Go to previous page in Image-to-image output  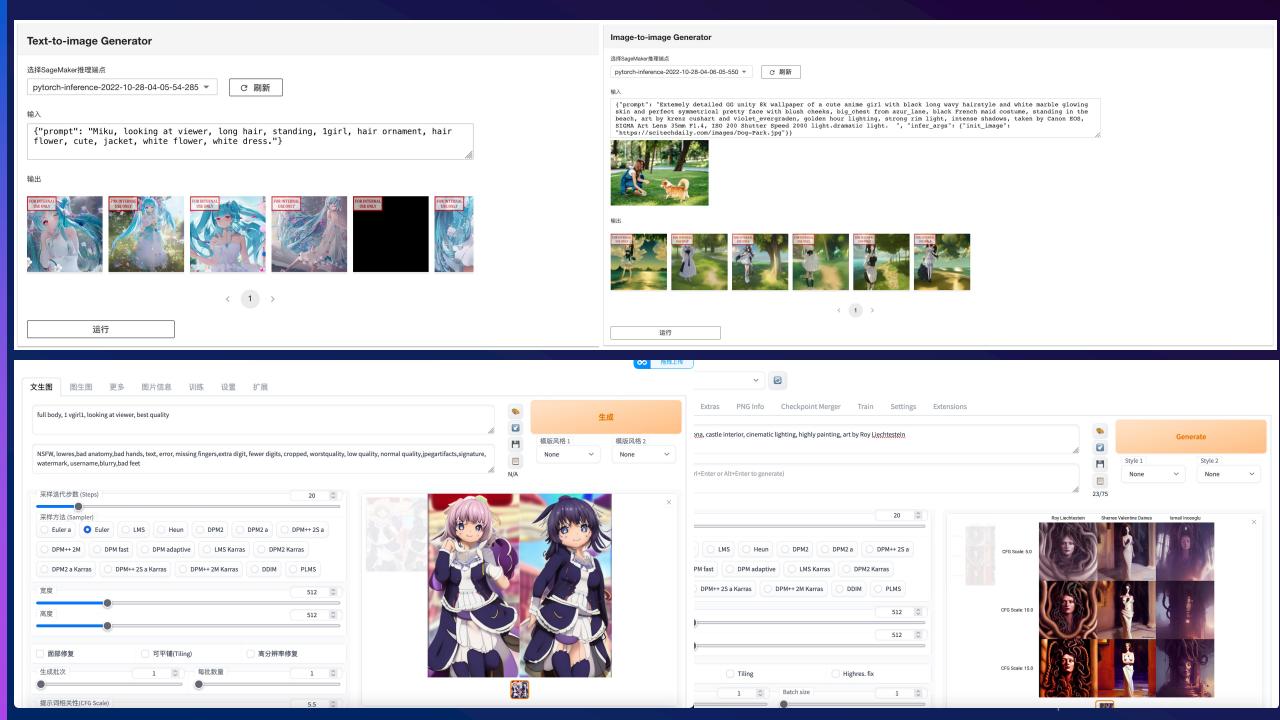[838, 310]
